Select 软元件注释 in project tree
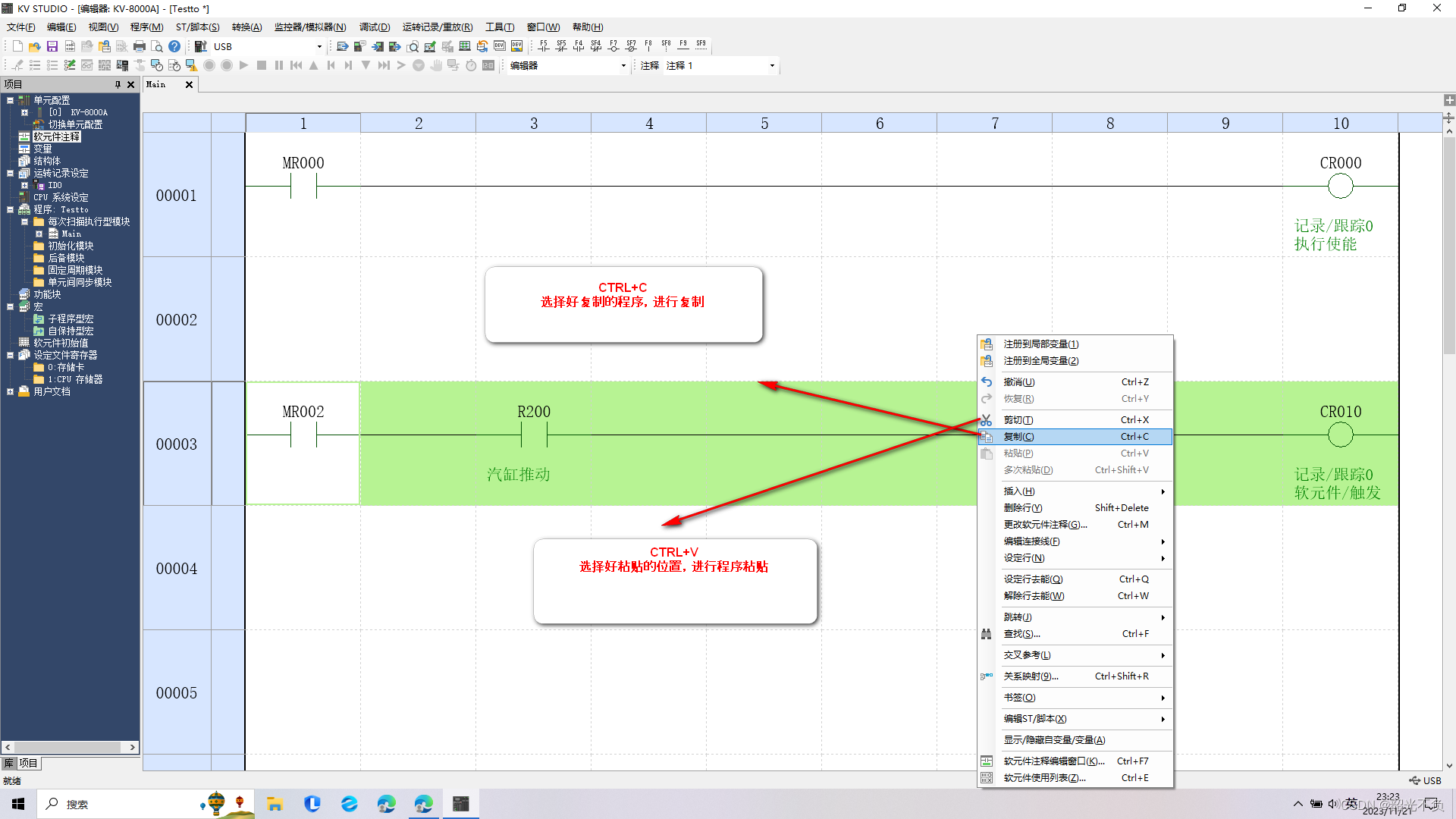Image resolution: width=1456 pixels, height=819 pixels. [56, 136]
